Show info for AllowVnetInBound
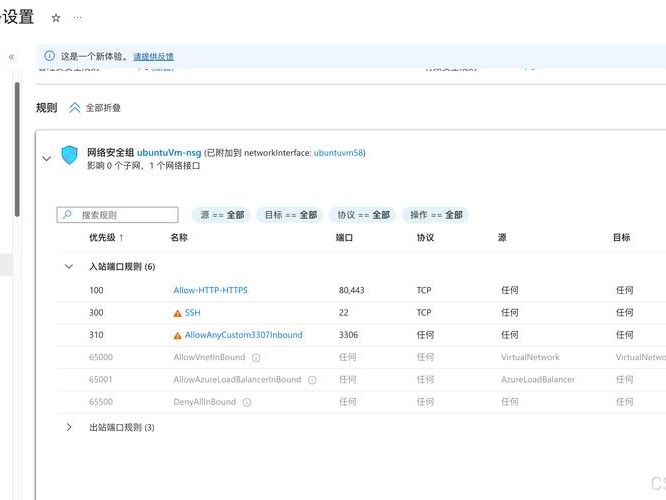The image size is (666, 500). pos(256,358)
